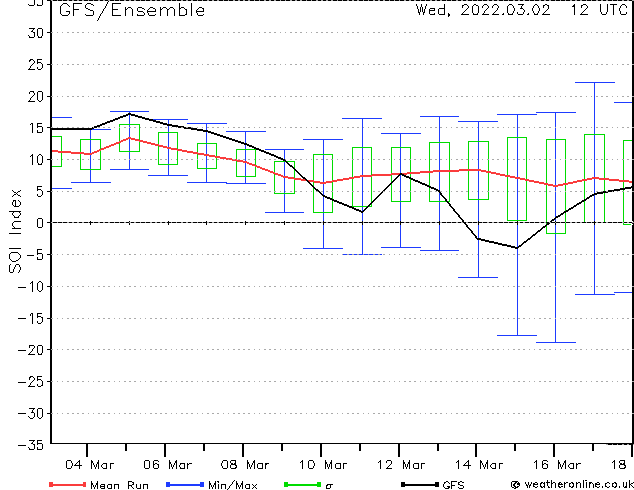
Task: Click the y-axis value 25
Action: pyautogui.click(x=36, y=64)
